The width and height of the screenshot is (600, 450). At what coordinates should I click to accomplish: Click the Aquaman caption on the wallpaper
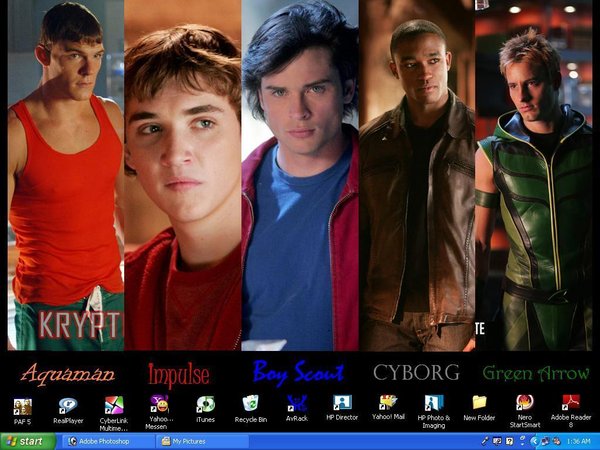click(x=68, y=373)
